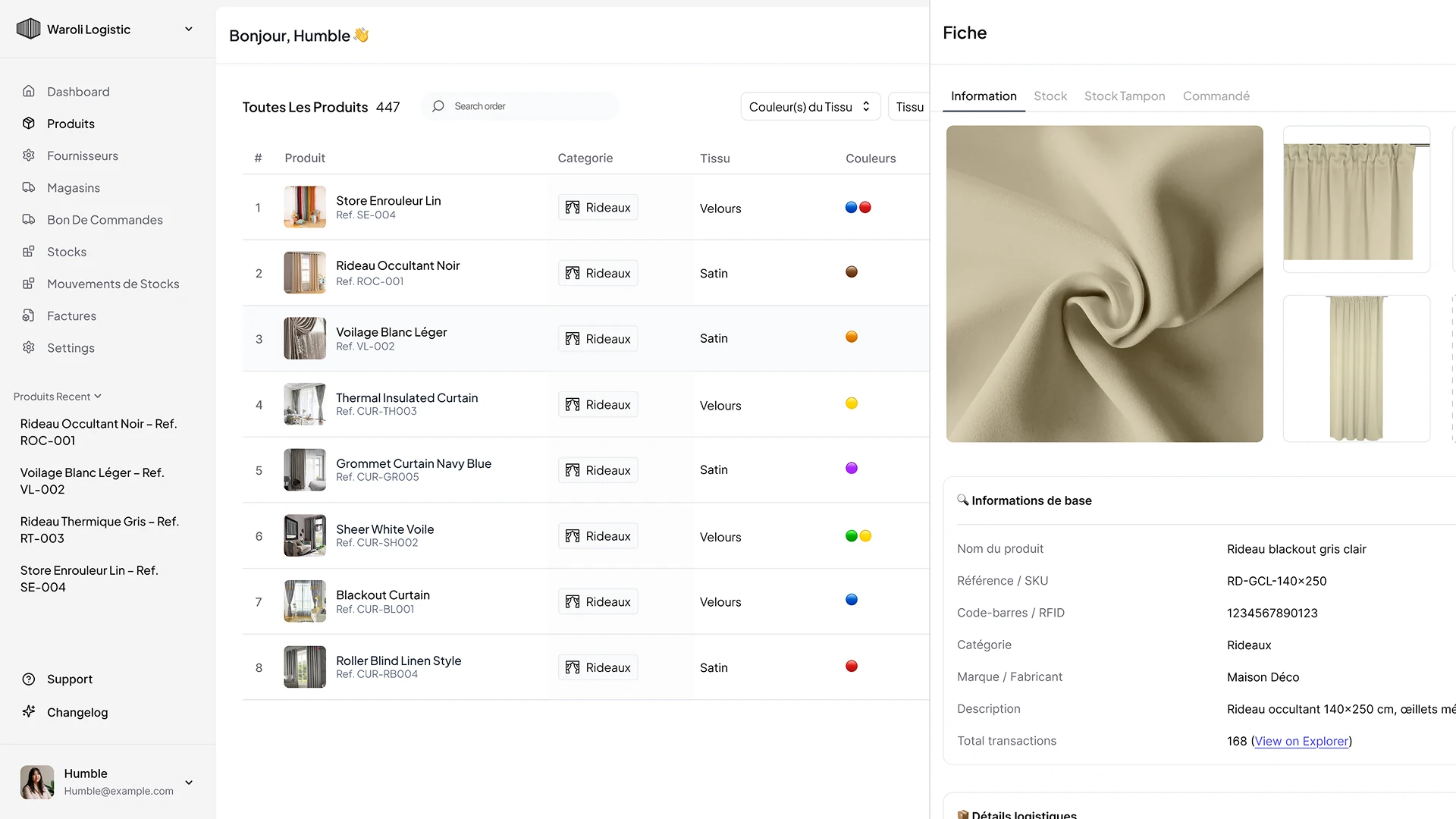Click the Magasins sidebar icon
This screenshot has height=819, width=1456.
(x=28, y=187)
